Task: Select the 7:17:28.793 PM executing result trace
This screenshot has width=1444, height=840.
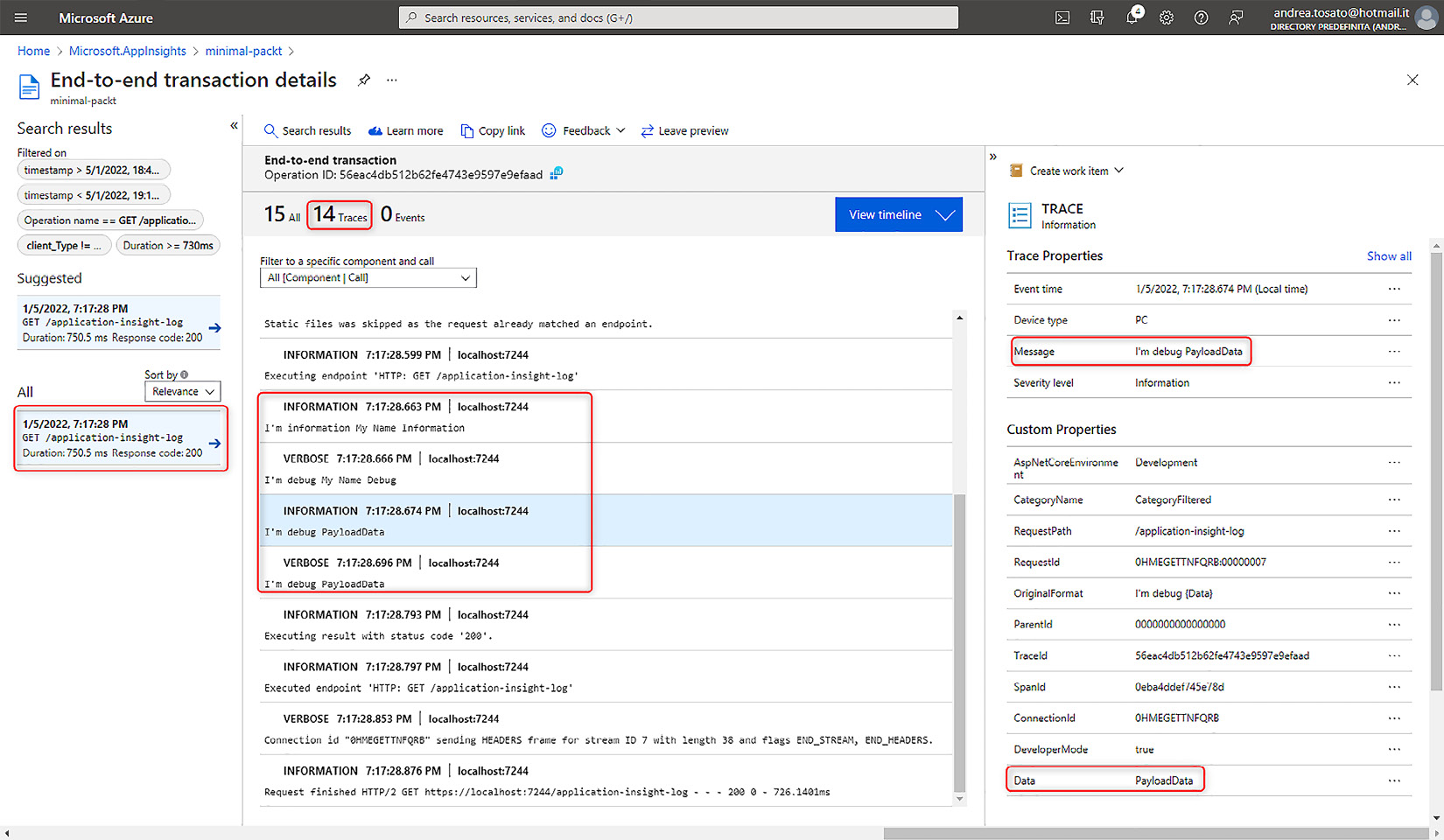Action: coord(606,625)
